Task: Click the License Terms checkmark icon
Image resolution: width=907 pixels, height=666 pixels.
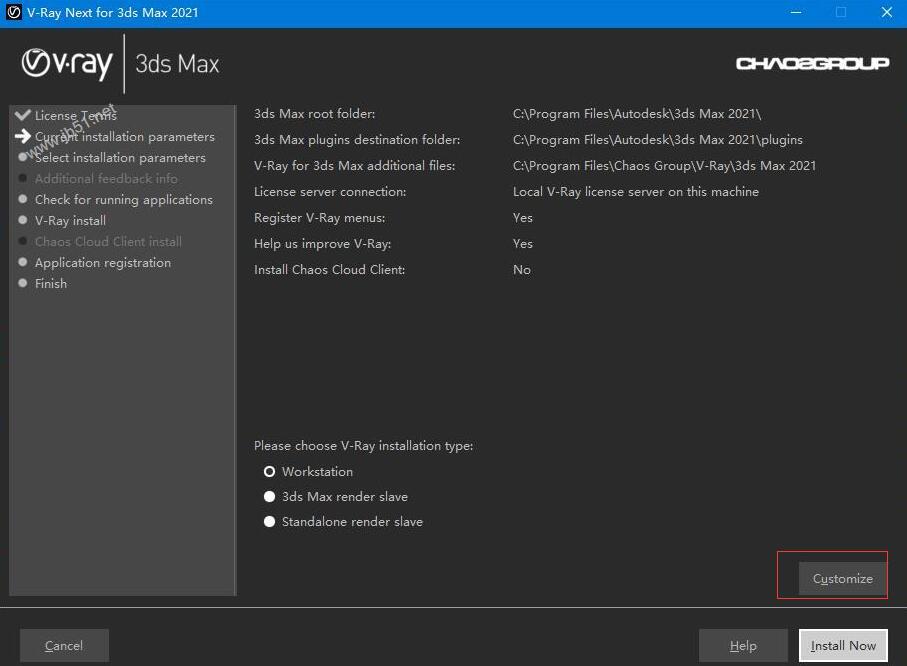Action: [23, 115]
